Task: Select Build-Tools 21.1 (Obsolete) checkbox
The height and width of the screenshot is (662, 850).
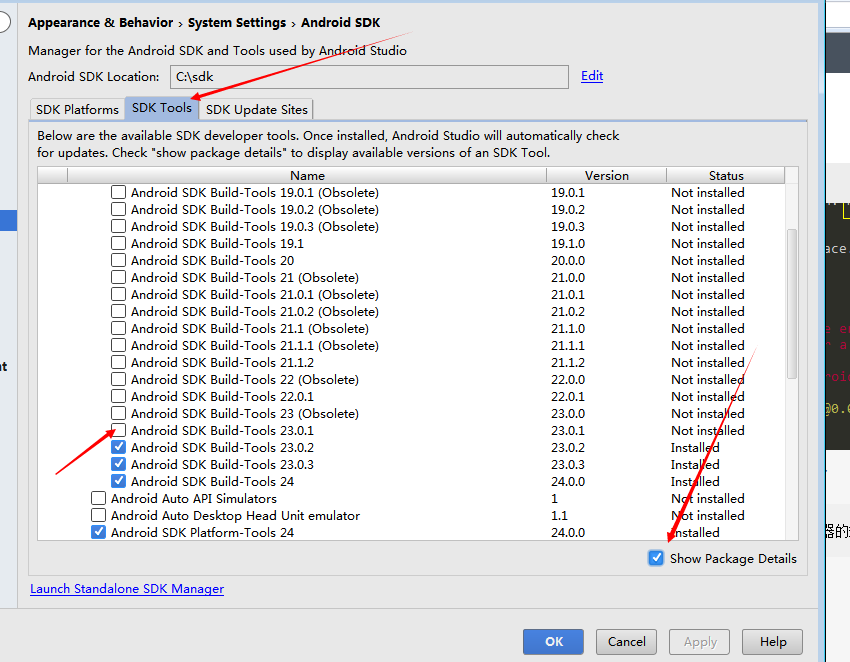Action: 118,328
